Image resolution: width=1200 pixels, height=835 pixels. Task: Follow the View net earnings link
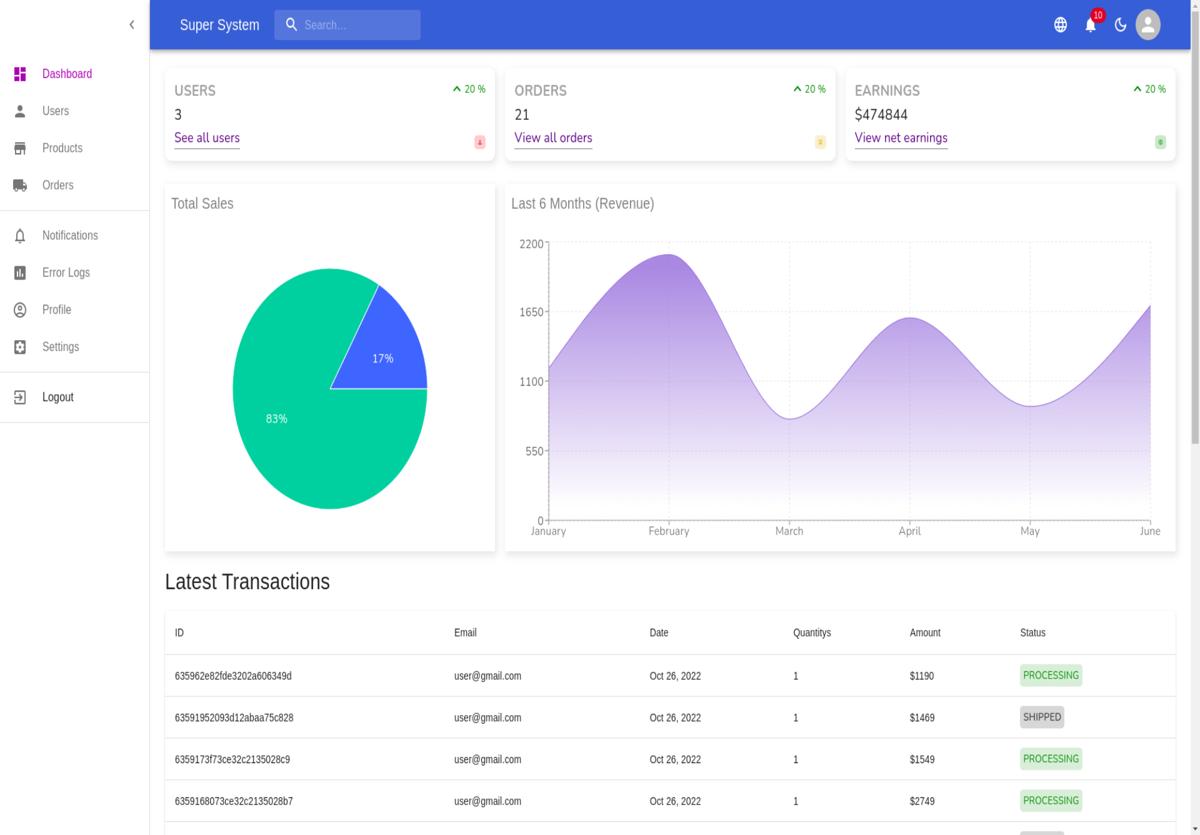pyautogui.click(x=901, y=138)
